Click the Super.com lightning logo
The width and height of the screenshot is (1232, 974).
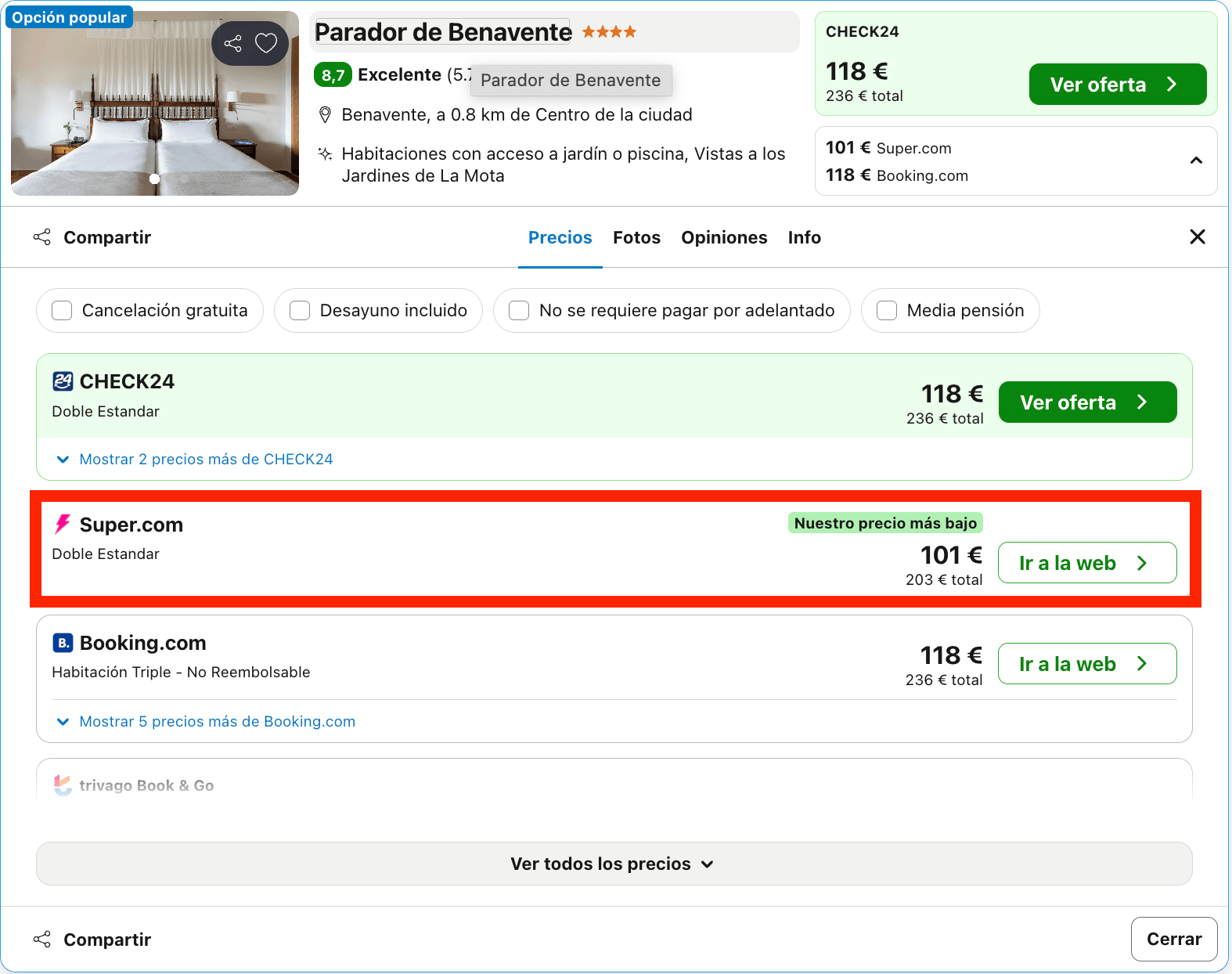coord(63,524)
